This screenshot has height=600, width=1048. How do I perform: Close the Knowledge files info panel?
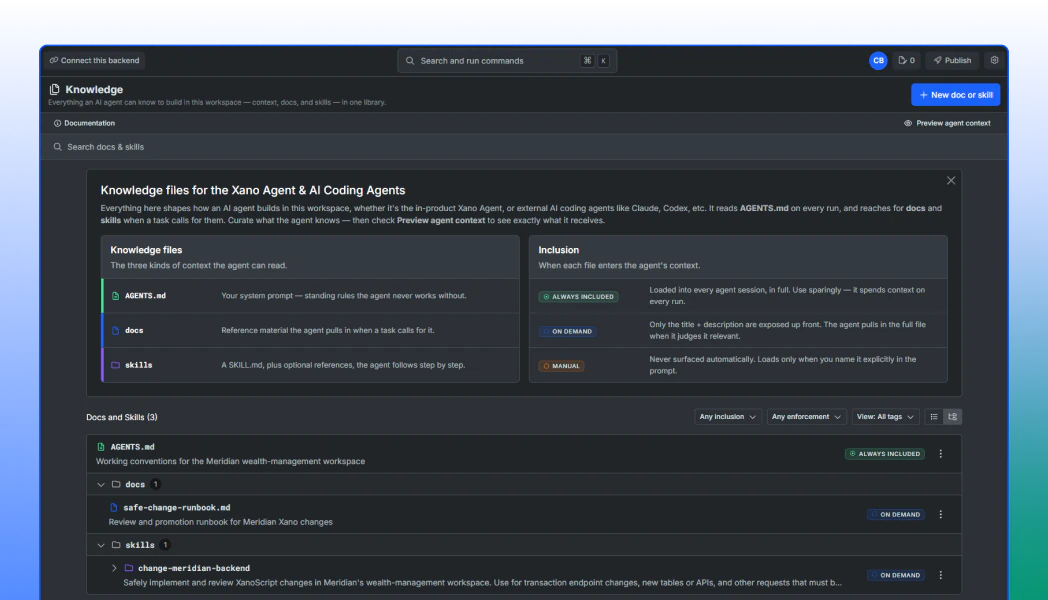tap(950, 180)
